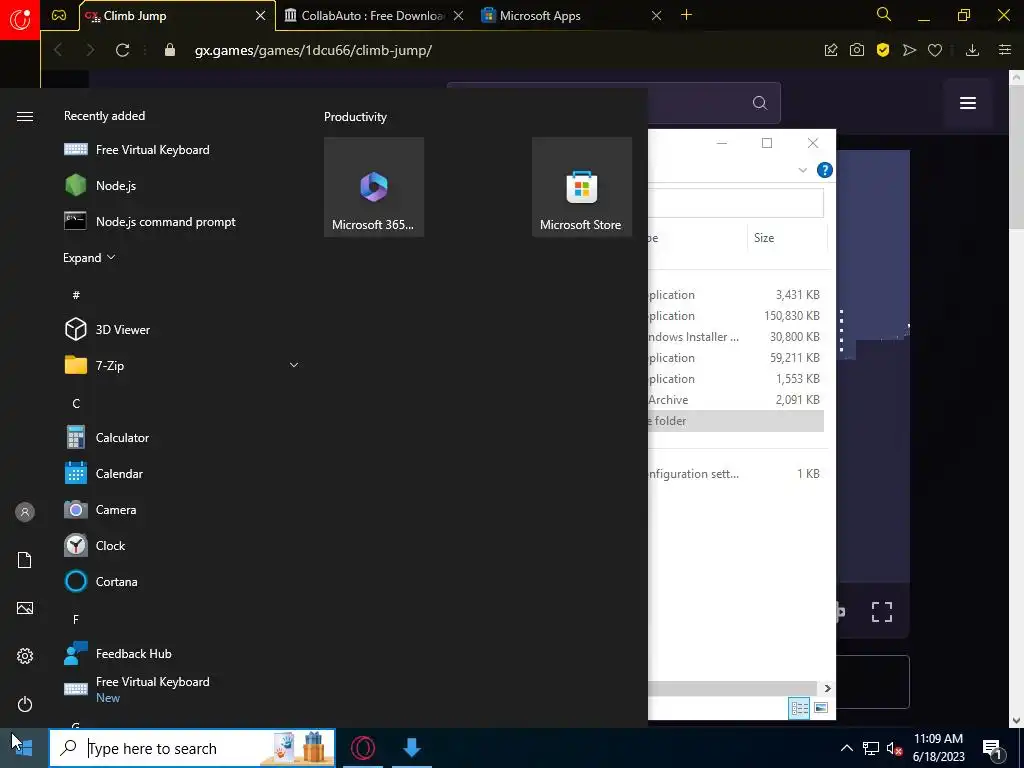Go back in the browser
The width and height of the screenshot is (1024, 768).
coord(58,50)
